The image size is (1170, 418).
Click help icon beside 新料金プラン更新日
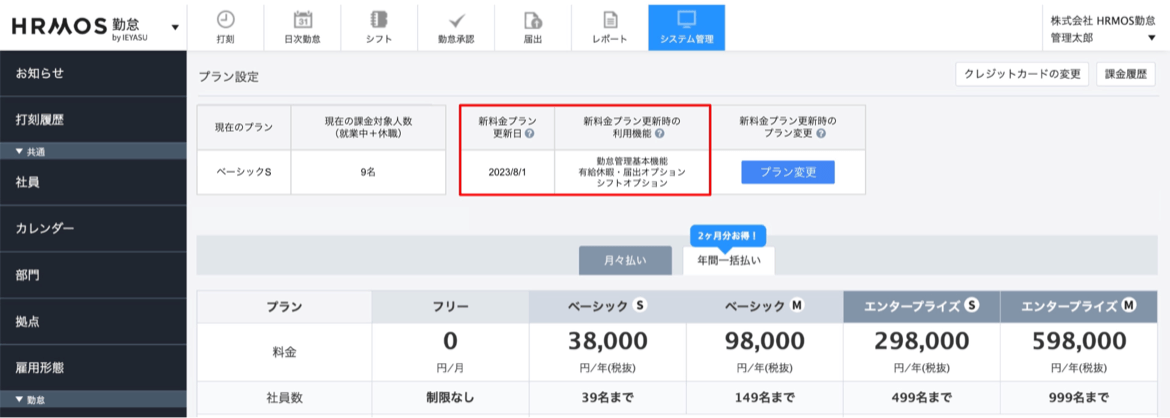tap(529, 134)
